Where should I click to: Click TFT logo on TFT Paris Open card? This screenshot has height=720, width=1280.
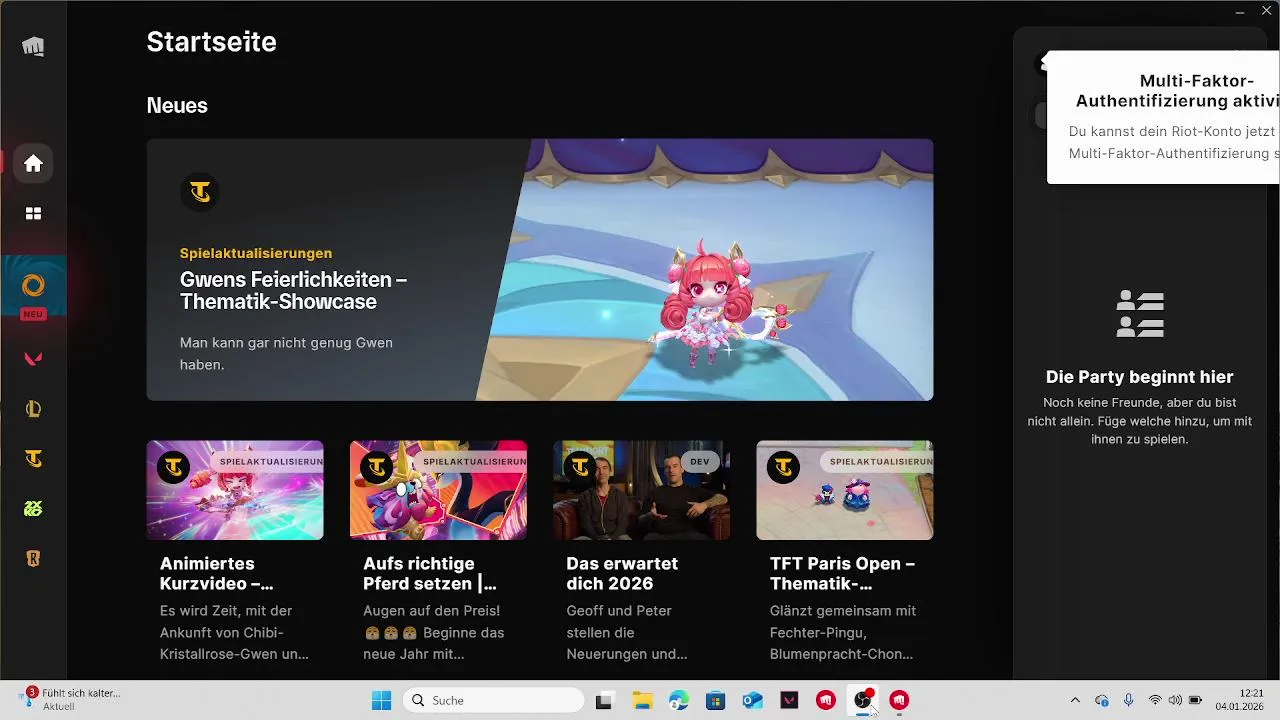coord(783,467)
